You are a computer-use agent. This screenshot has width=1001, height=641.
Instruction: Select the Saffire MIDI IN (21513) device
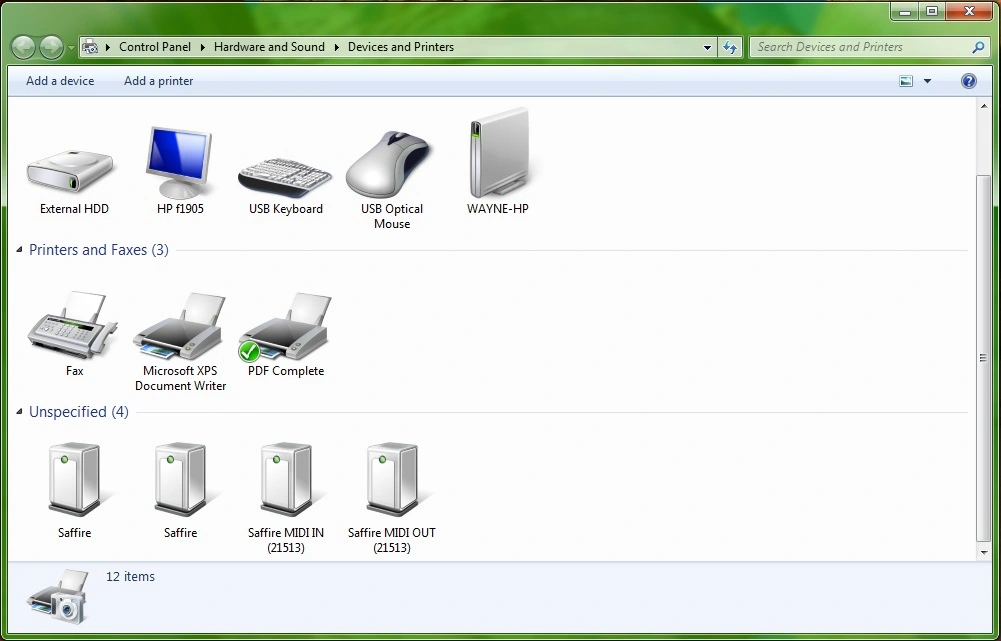tap(286, 479)
